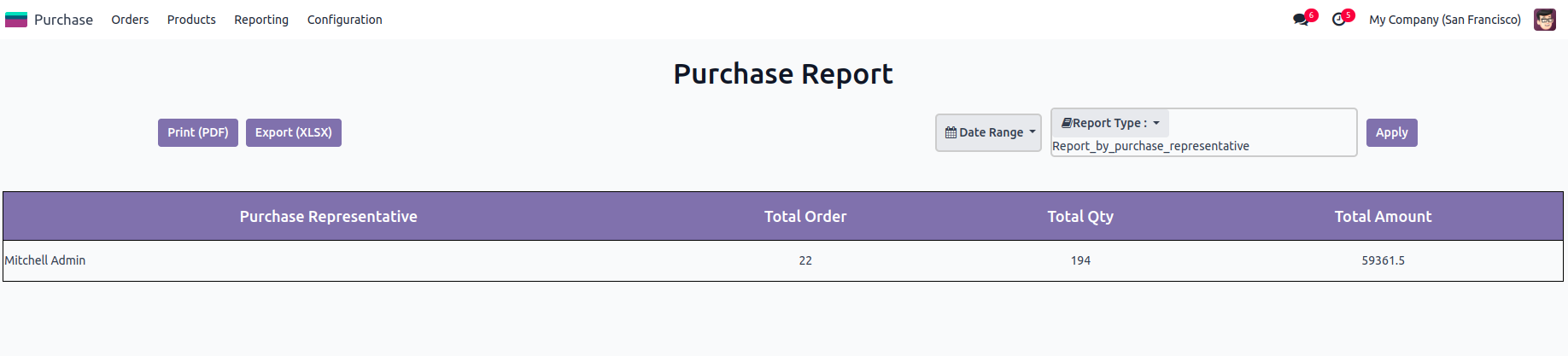Image resolution: width=1568 pixels, height=356 pixels.
Task: Click the Total Amount column header
Action: (1382, 217)
